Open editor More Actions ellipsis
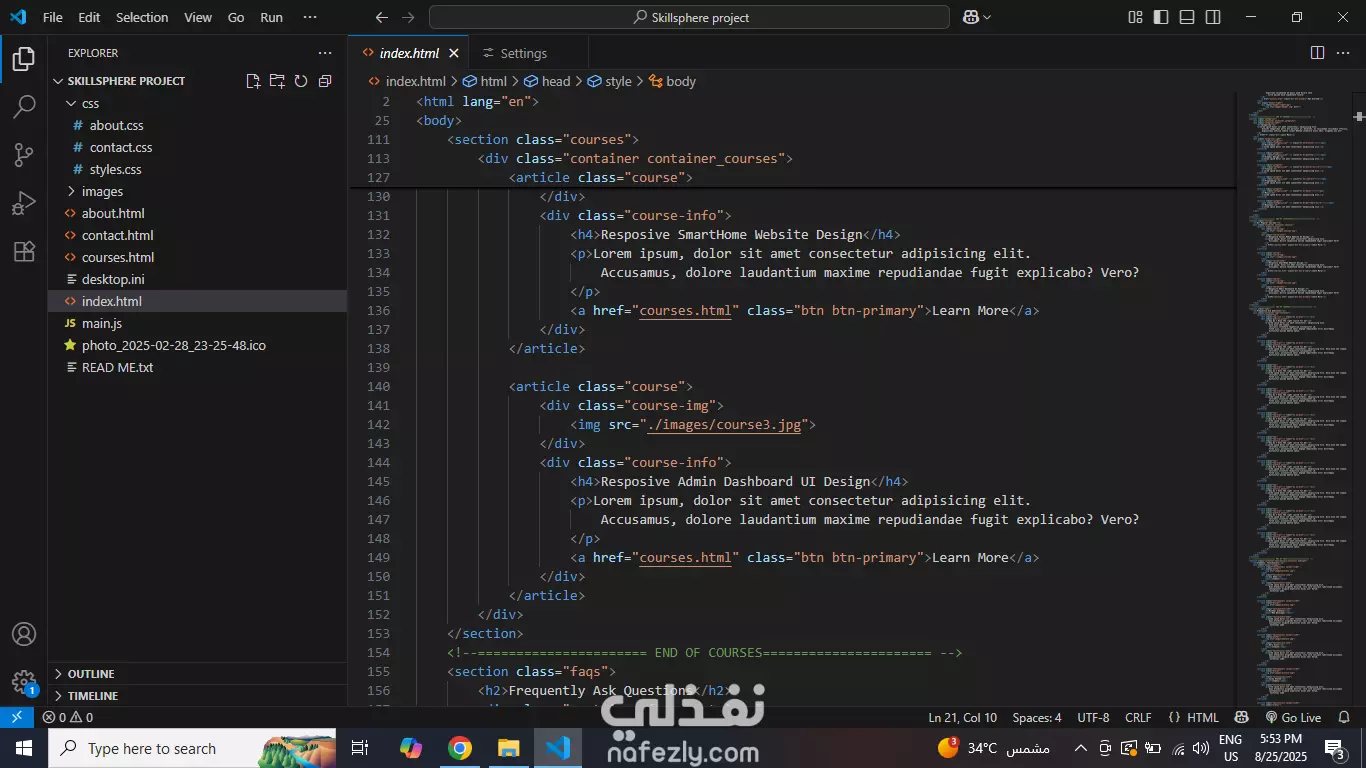Image resolution: width=1366 pixels, height=768 pixels. [x=1345, y=53]
